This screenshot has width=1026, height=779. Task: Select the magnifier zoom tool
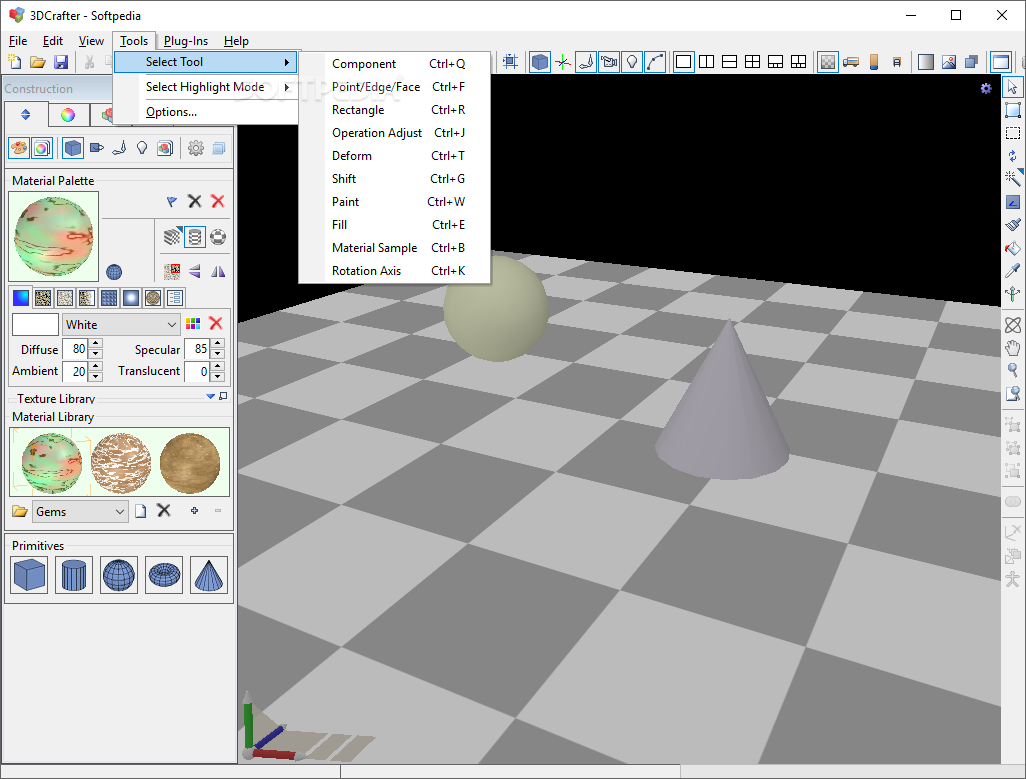[x=1013, y=371]
